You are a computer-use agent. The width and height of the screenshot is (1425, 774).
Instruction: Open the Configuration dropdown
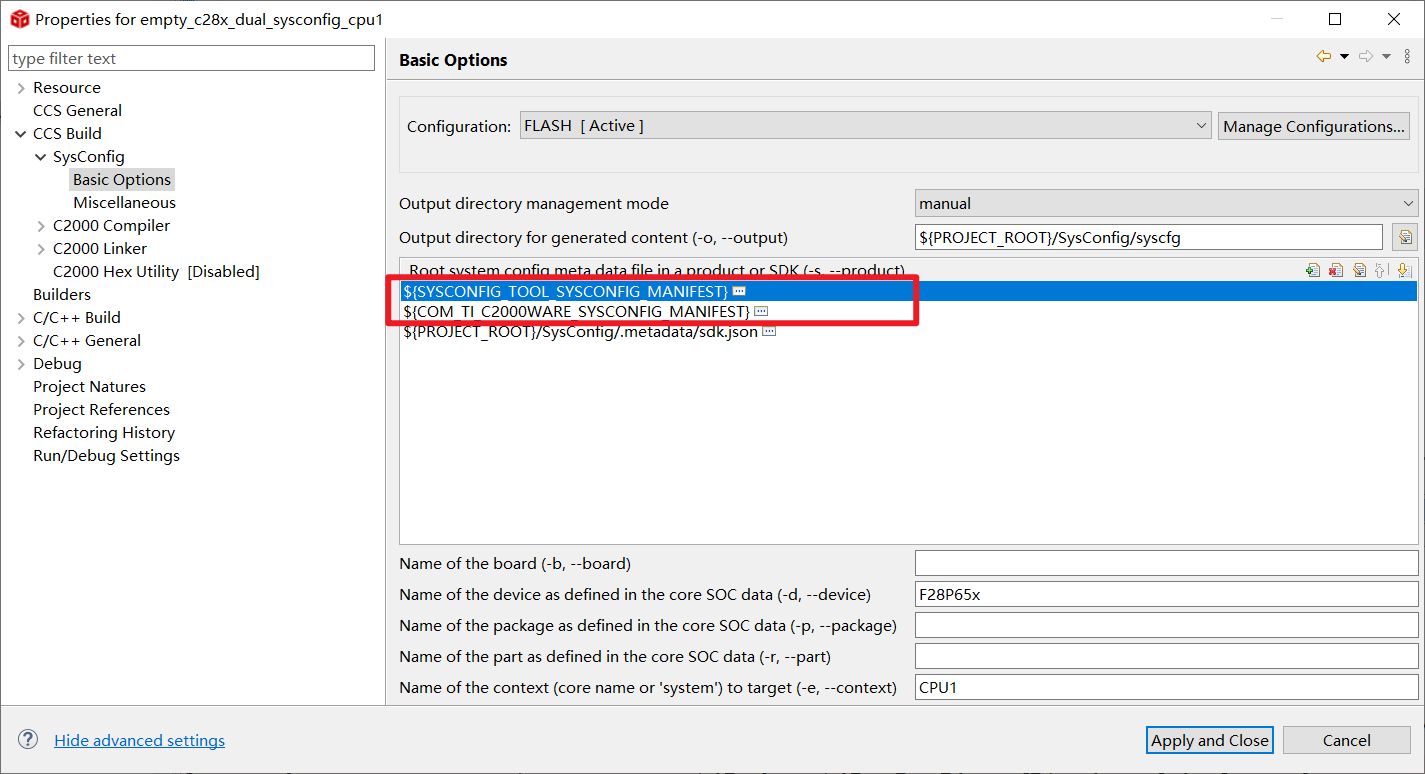(x=866, y=126)
